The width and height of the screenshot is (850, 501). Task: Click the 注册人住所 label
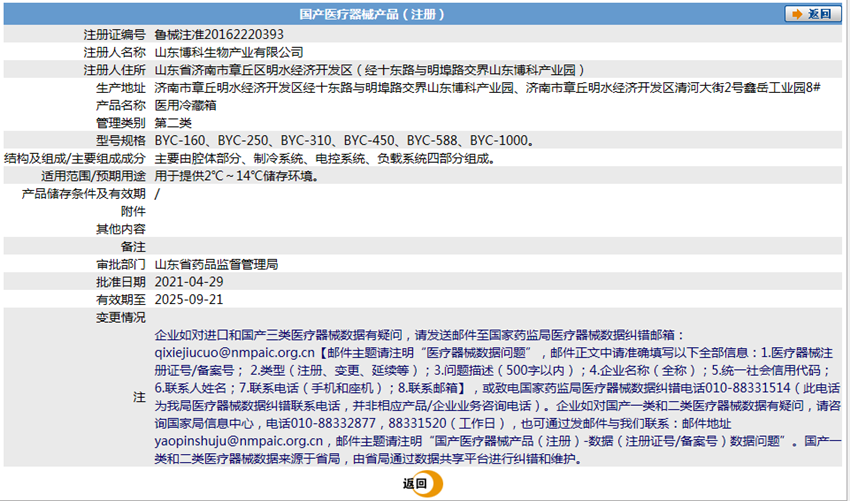point(114,70)
